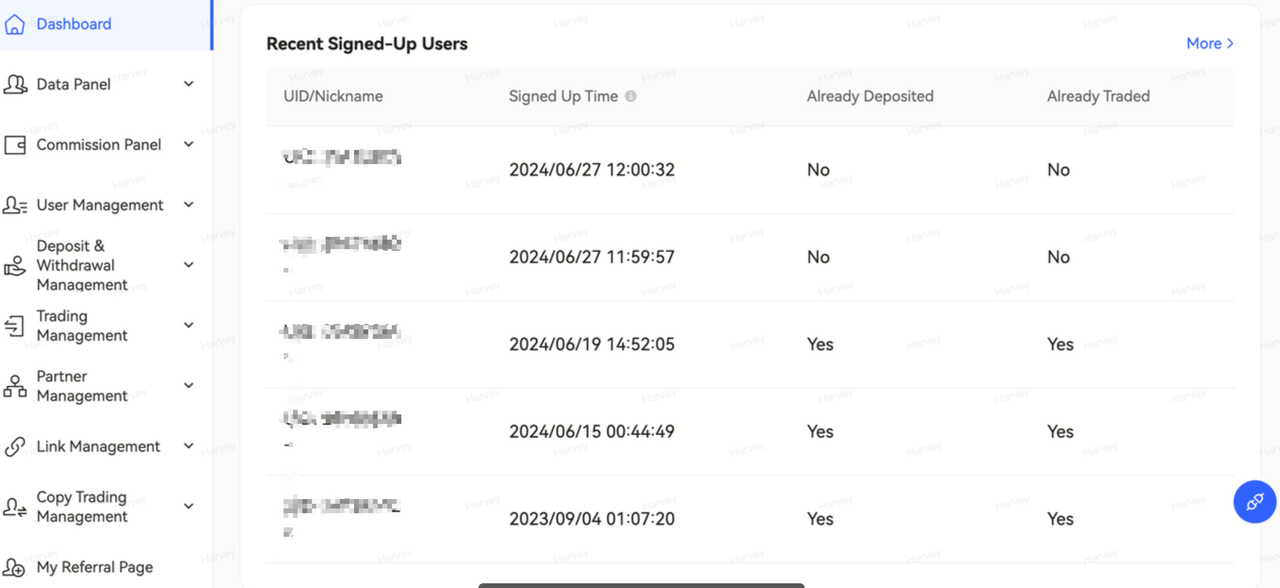Click the User Management icon

point(15,205)
